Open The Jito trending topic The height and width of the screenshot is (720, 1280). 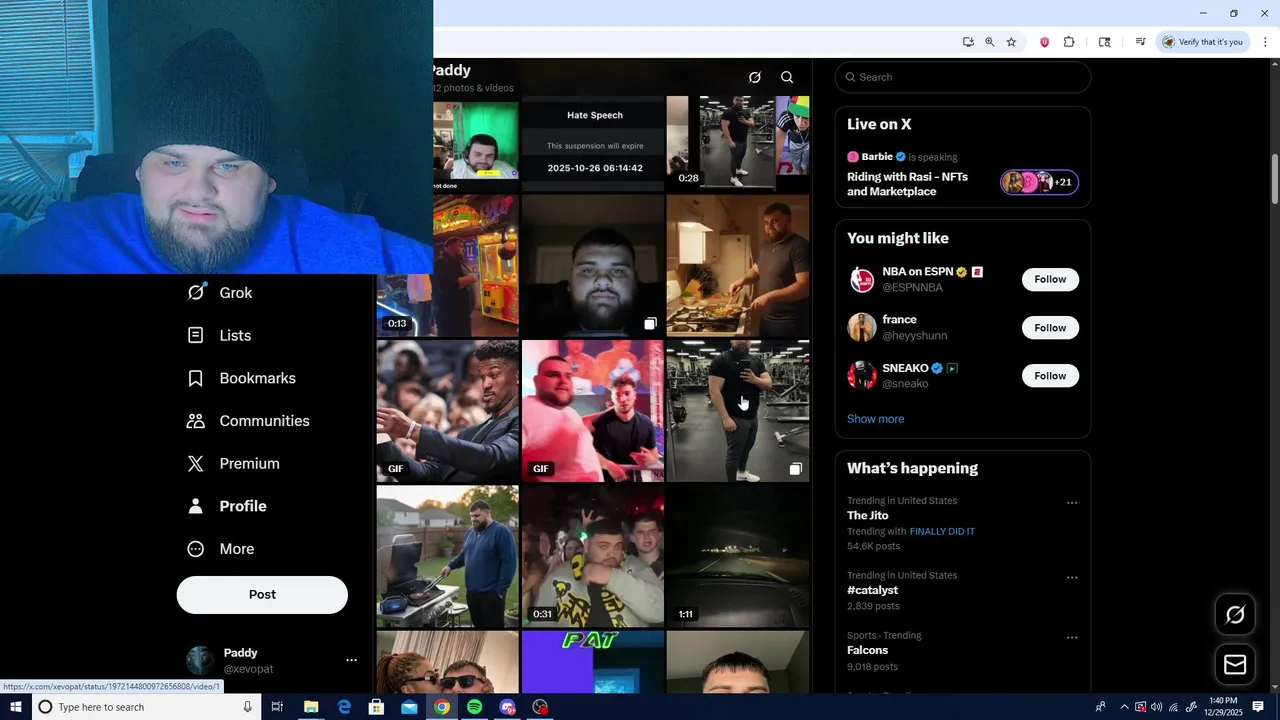point(868,516)
